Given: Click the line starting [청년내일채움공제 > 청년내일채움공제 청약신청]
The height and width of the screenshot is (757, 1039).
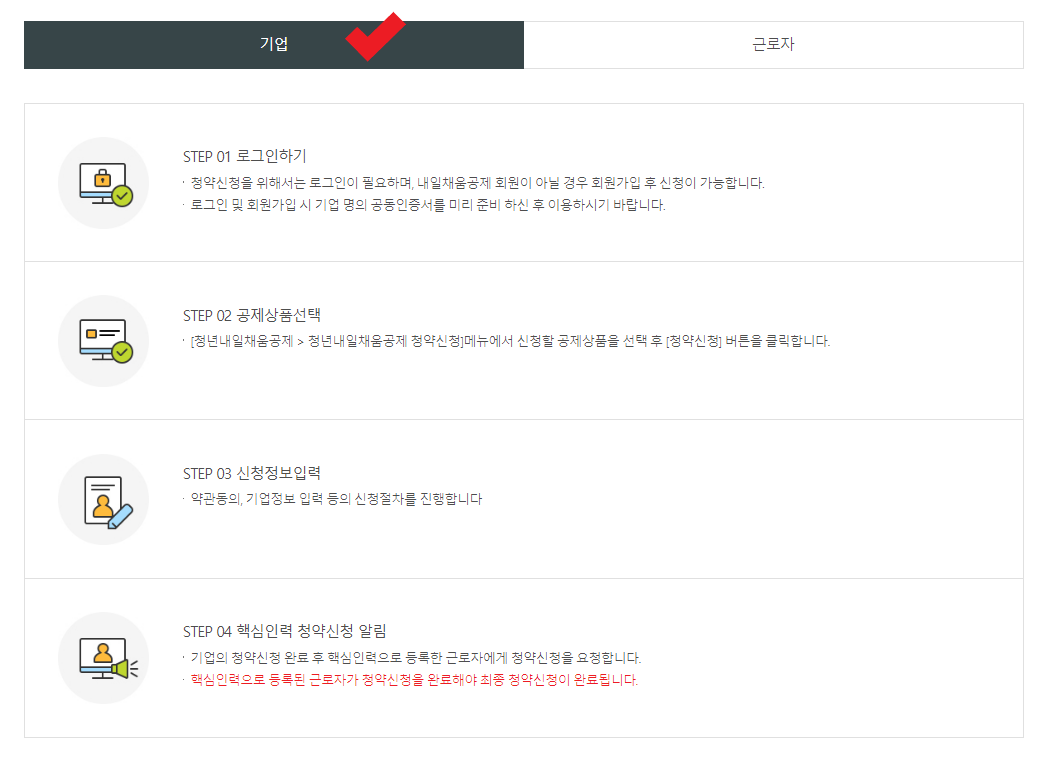Looking at the screenshot, I should (510, 341).
